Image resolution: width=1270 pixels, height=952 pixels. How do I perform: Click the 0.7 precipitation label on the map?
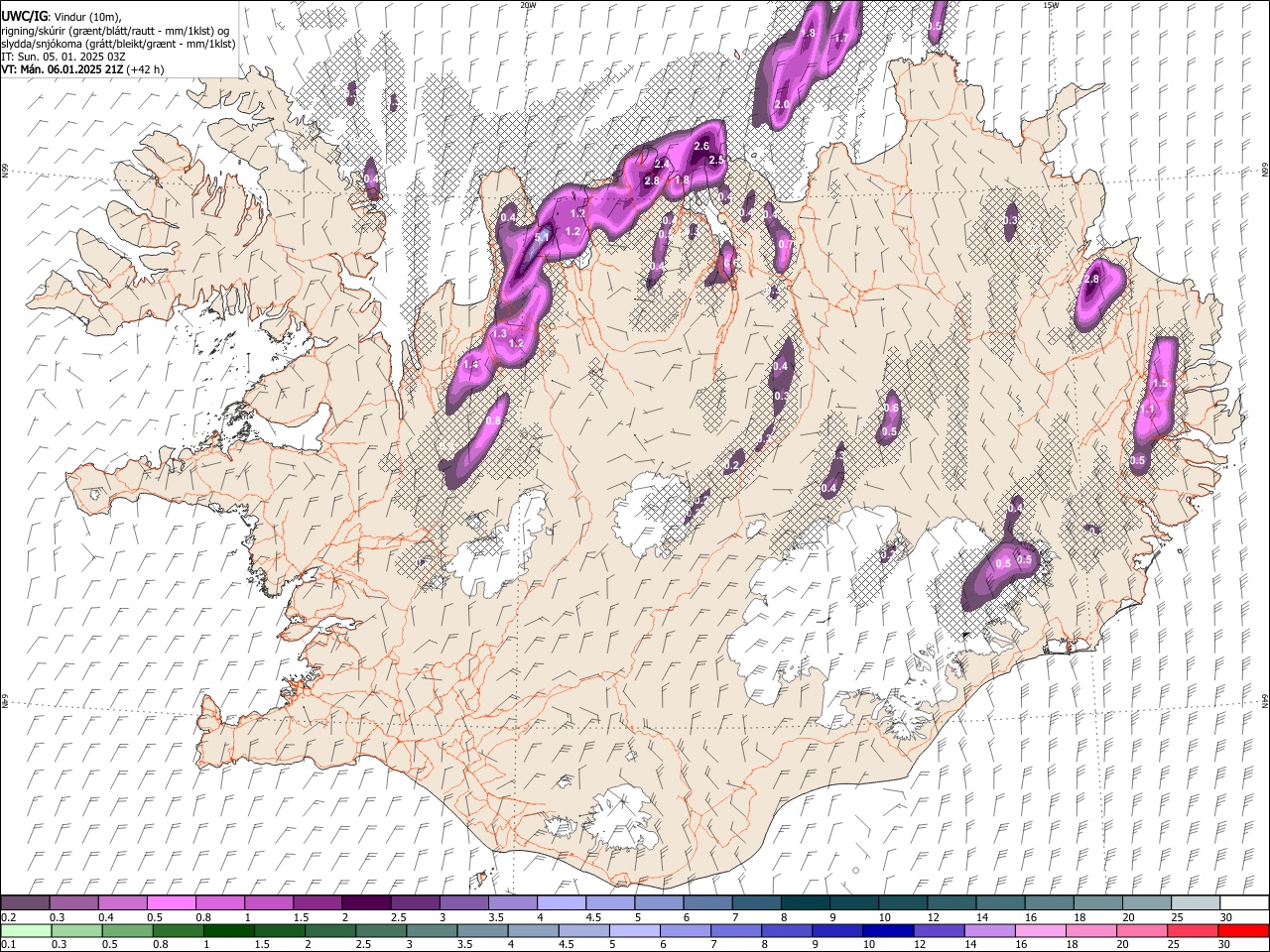click(x=786, y=244)
